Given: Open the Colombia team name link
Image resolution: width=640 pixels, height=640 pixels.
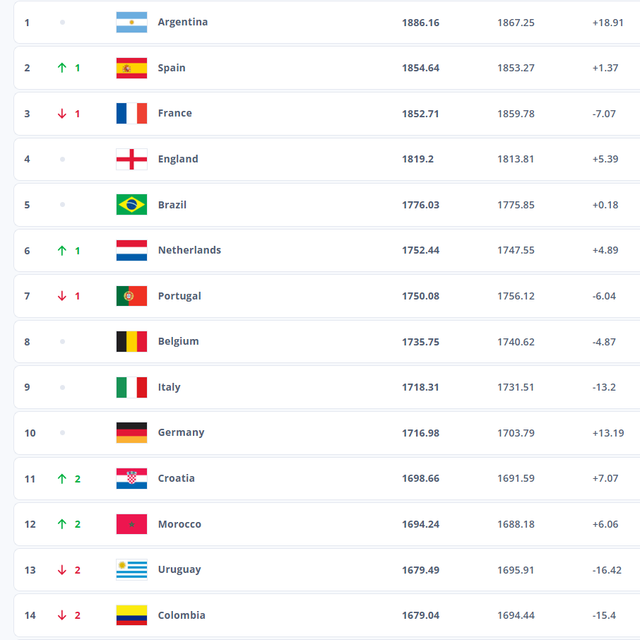Looking at the screenshot, I should point(182,615).
